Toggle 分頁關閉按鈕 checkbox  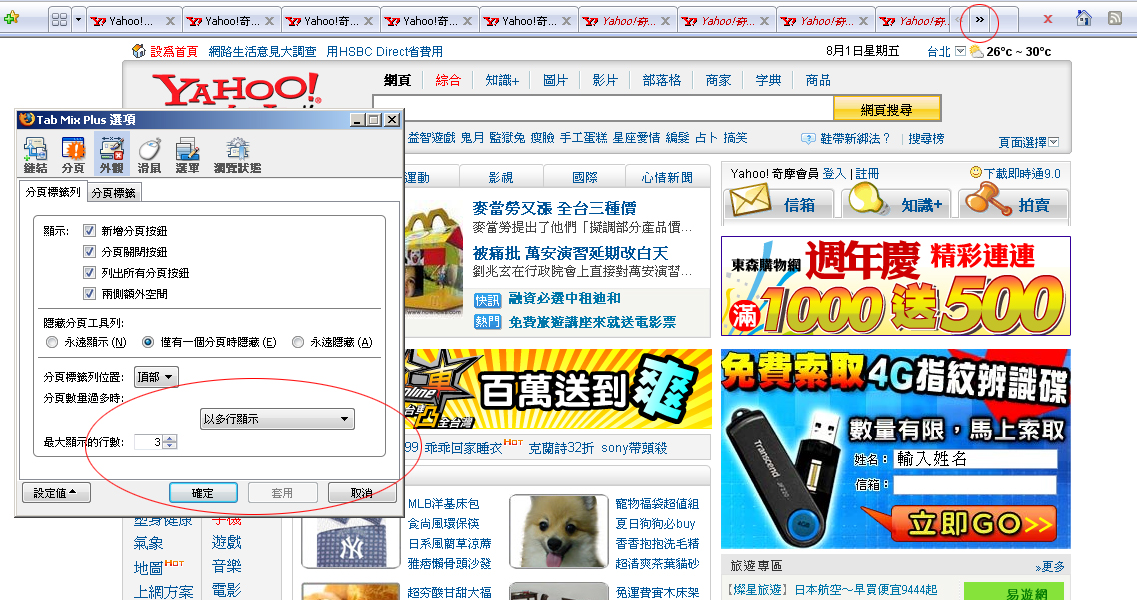pyautogui.click(x=89, y=252)
